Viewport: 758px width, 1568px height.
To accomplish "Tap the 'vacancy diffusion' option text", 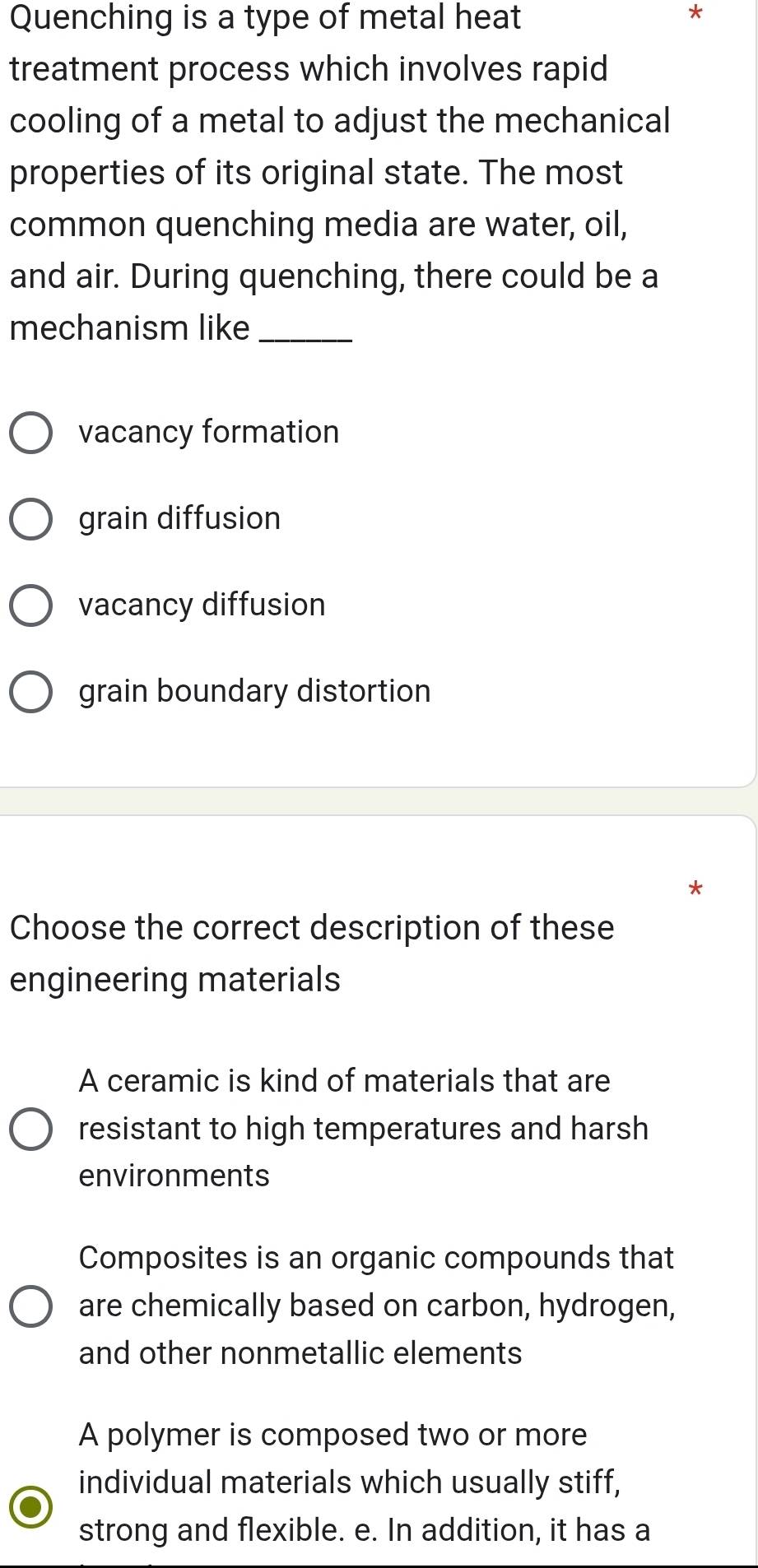I will point(202,605).
